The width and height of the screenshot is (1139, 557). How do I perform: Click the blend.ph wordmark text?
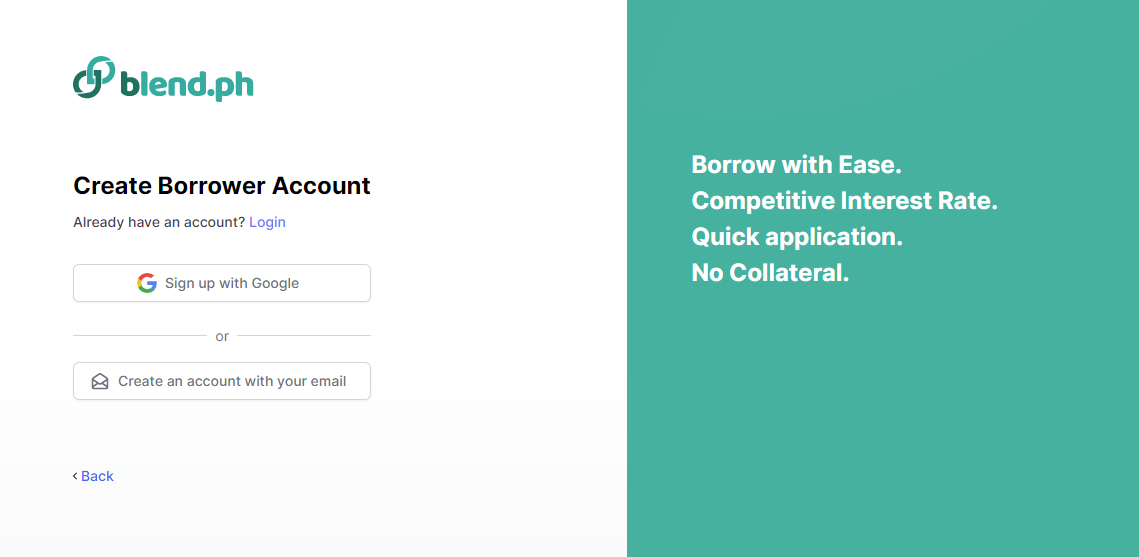(x=187, y=84)
